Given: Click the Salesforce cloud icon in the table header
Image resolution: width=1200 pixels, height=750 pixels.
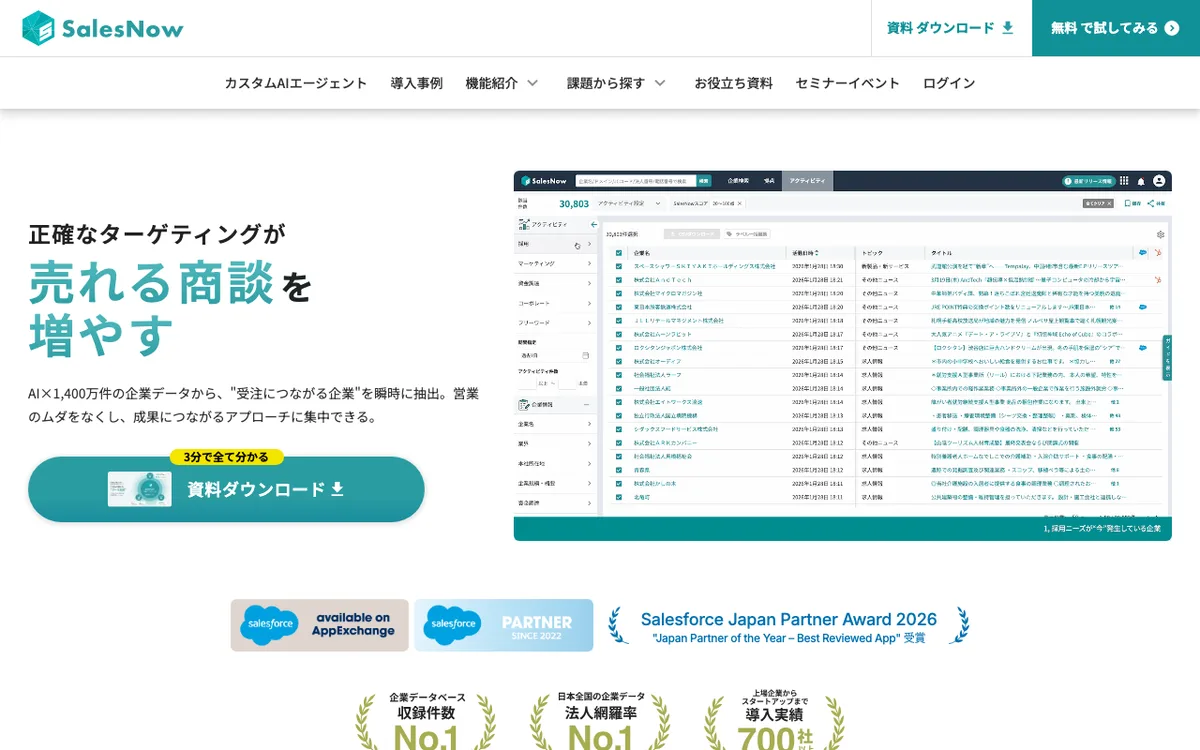Looking at the screenshot, I should coord(1143,253).
